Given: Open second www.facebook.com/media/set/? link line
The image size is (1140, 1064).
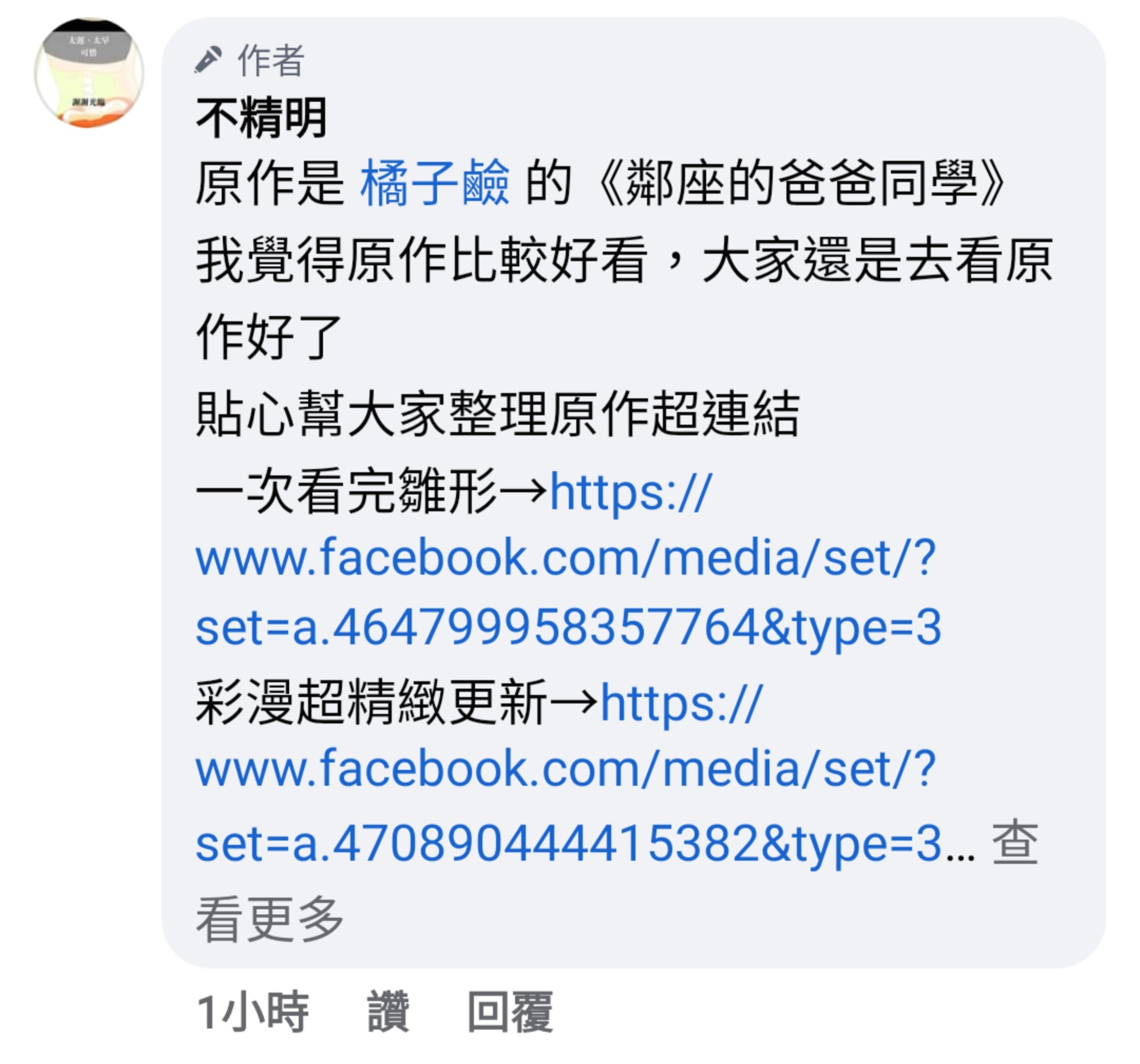Looking at the screenshot, I should click(565, 768).
